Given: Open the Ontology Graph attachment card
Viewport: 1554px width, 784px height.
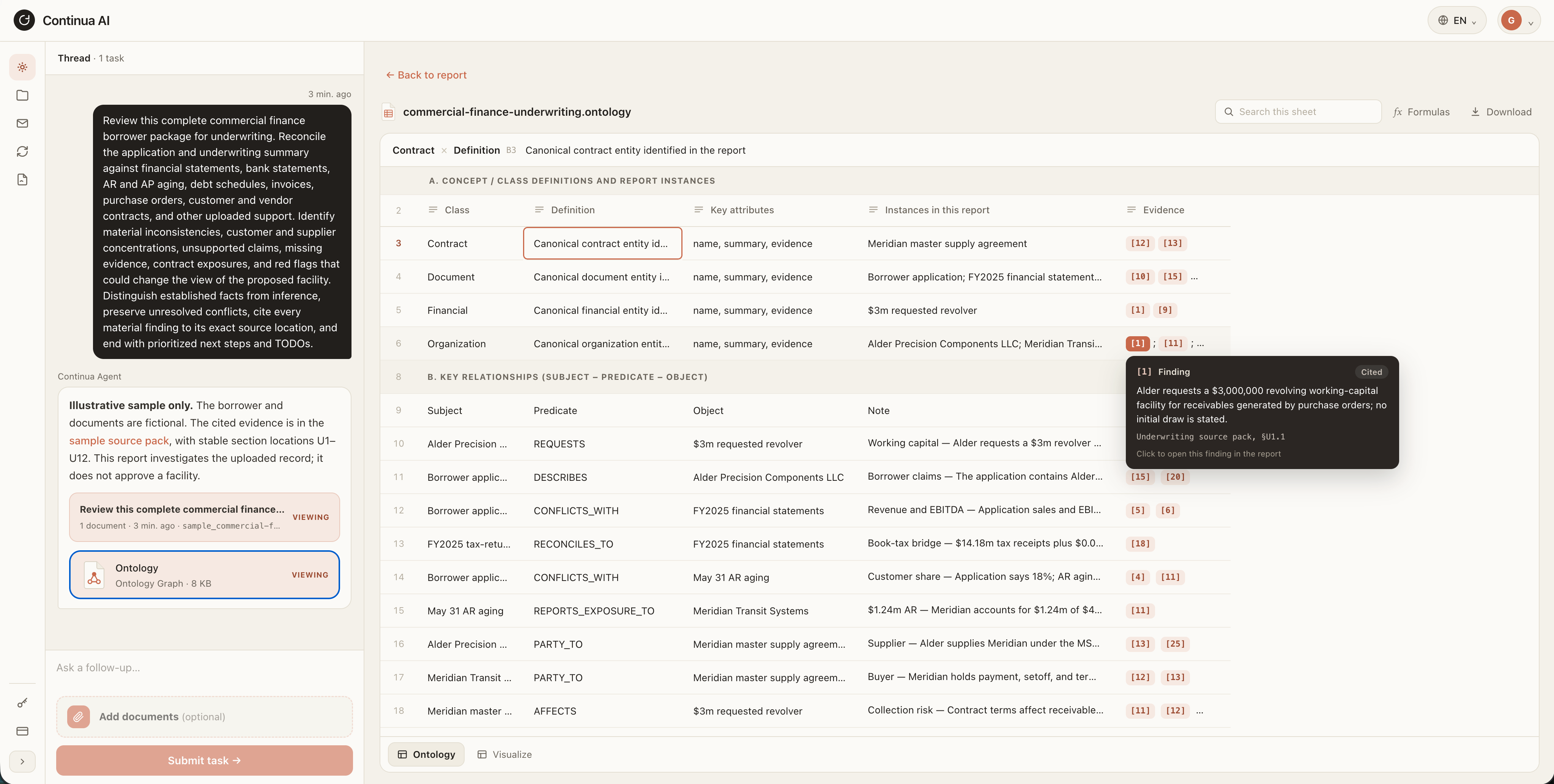Looking at the screenshot, I should click(x=205, y=575).
